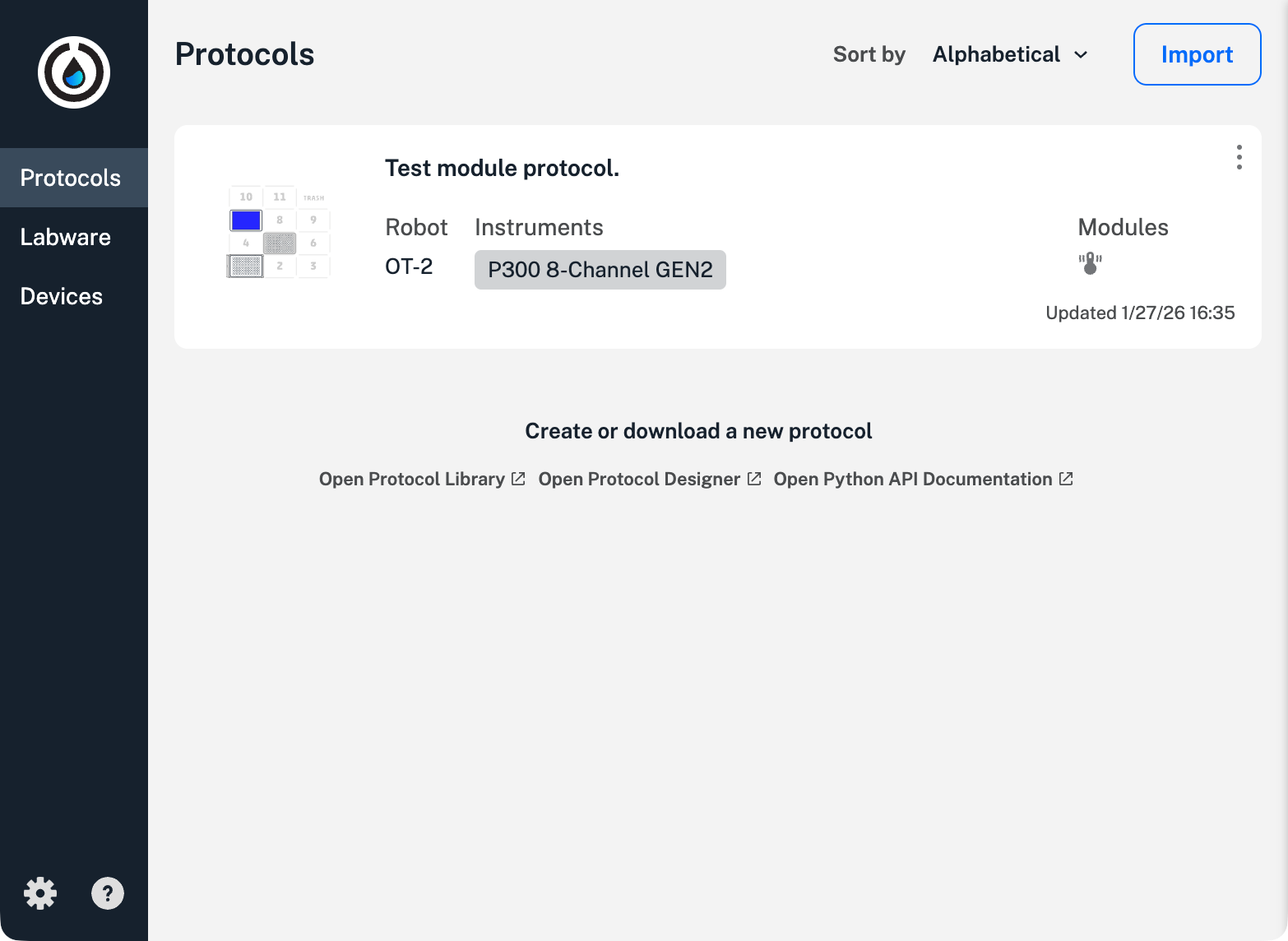Click the external-link icon beside Open Protocol Designer
Viewport: 1288px width, 941px height.
tap(755, 478)
